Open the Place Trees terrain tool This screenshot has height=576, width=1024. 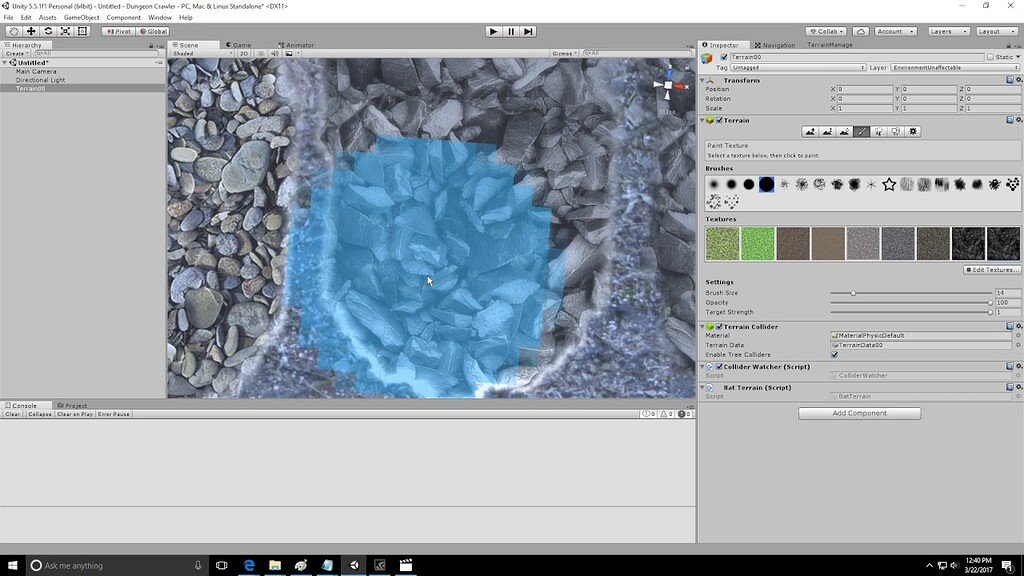[x=878, y=131]
